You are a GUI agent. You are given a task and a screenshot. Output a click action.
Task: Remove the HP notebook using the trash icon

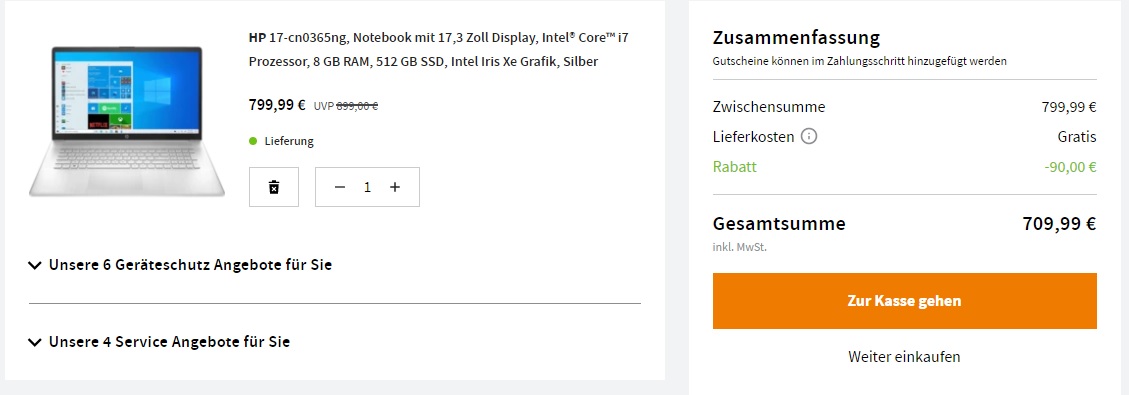tap(274, 187)
